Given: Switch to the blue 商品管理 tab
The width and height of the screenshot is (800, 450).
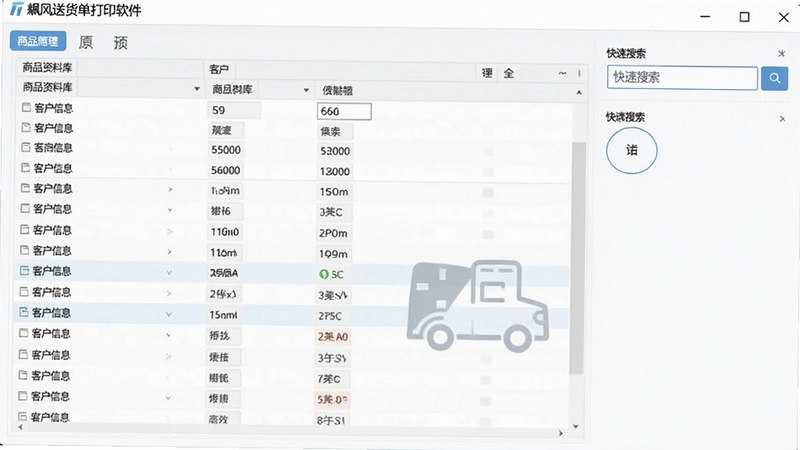Looking at the screenshot, I should click(38, 41).
